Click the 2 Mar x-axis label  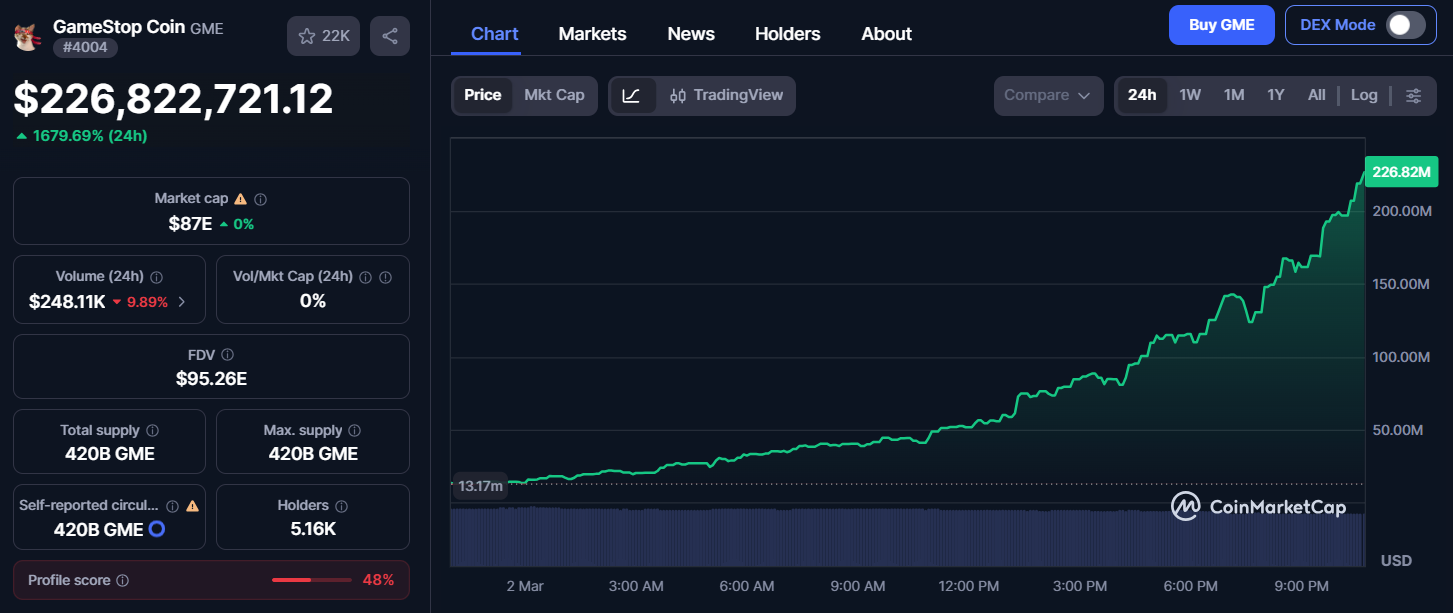point(525,586)
